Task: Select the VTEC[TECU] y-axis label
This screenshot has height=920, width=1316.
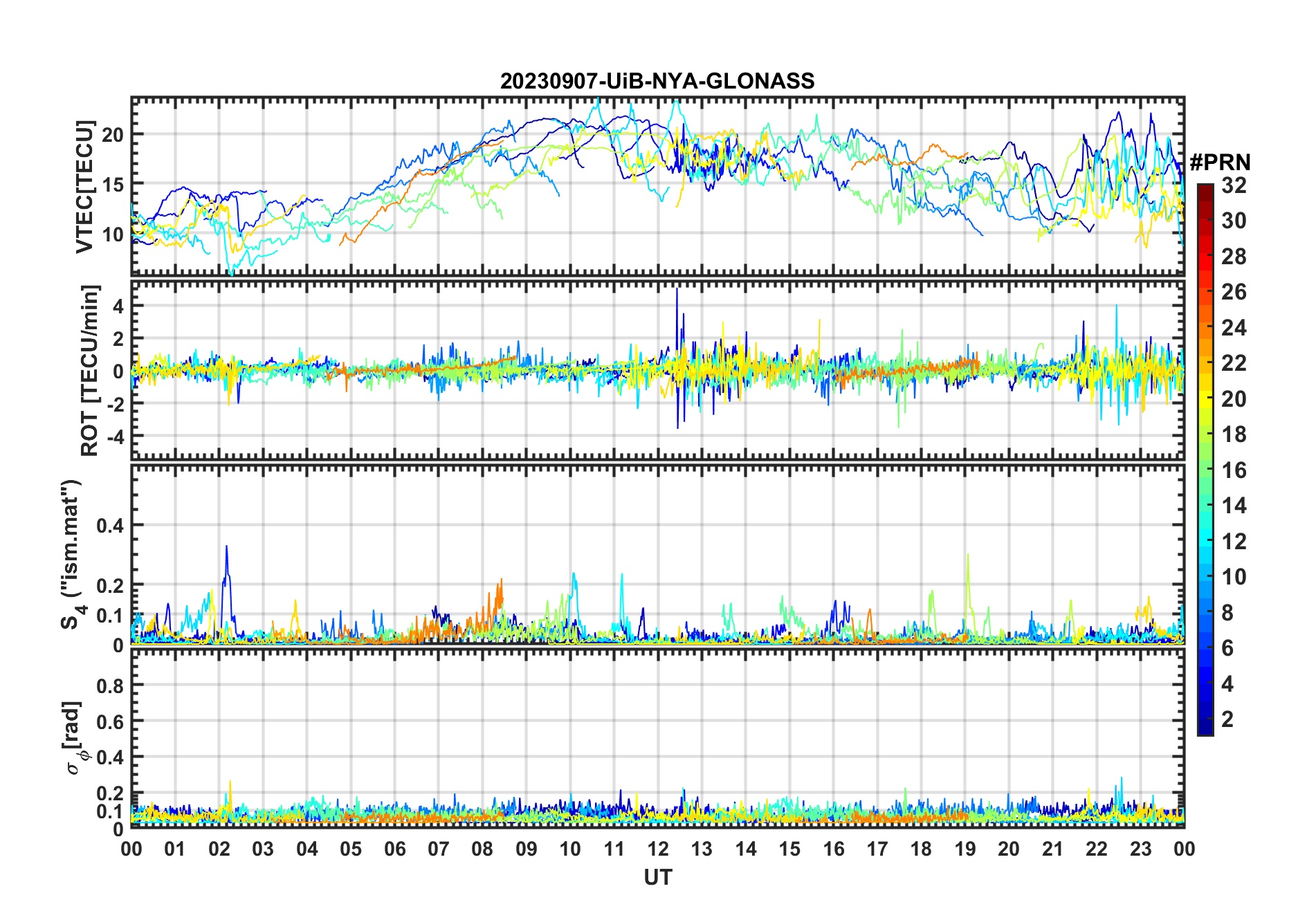Action: (84, 187)
